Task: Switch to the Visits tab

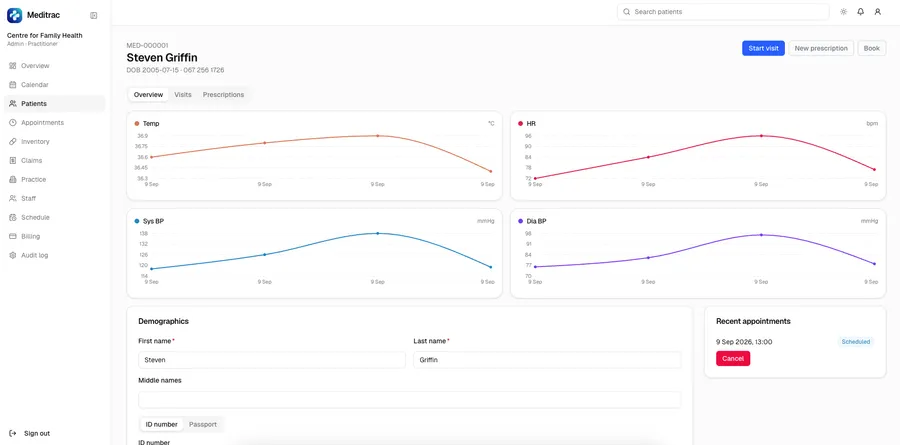Action: click(183, 95)
